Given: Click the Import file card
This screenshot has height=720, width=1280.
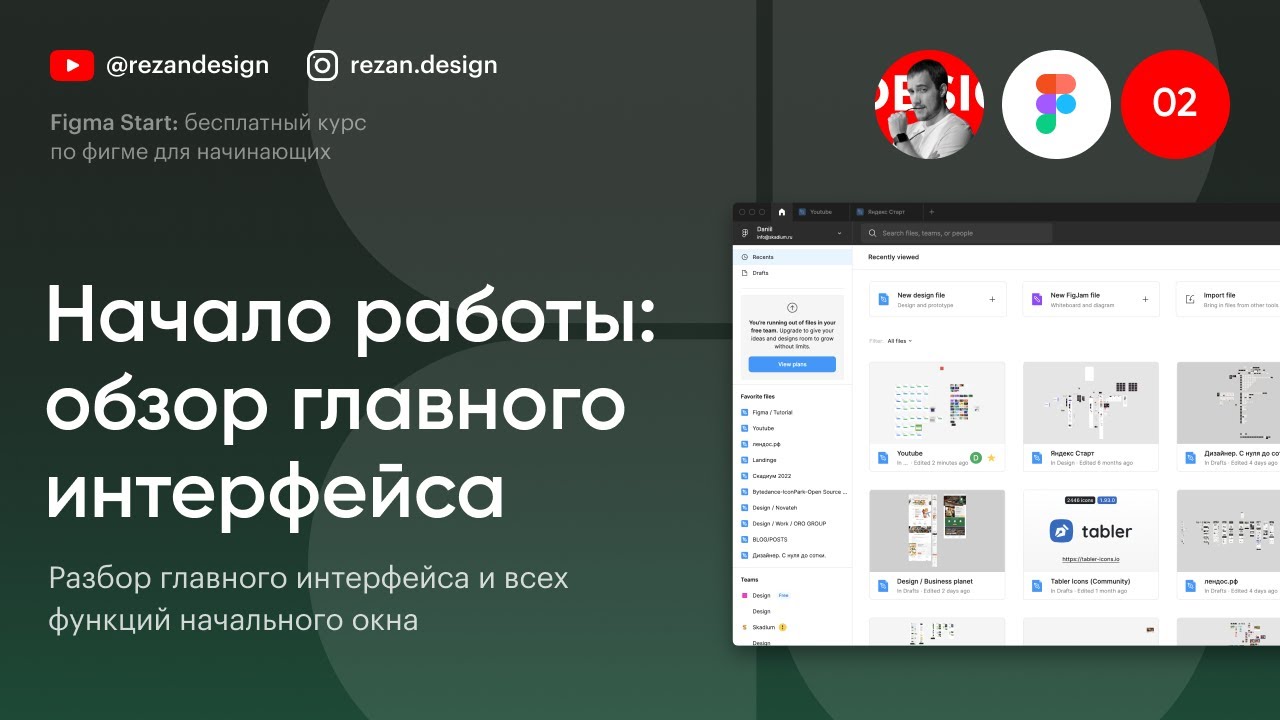Looking at the screenshot, I should 1228,299.
